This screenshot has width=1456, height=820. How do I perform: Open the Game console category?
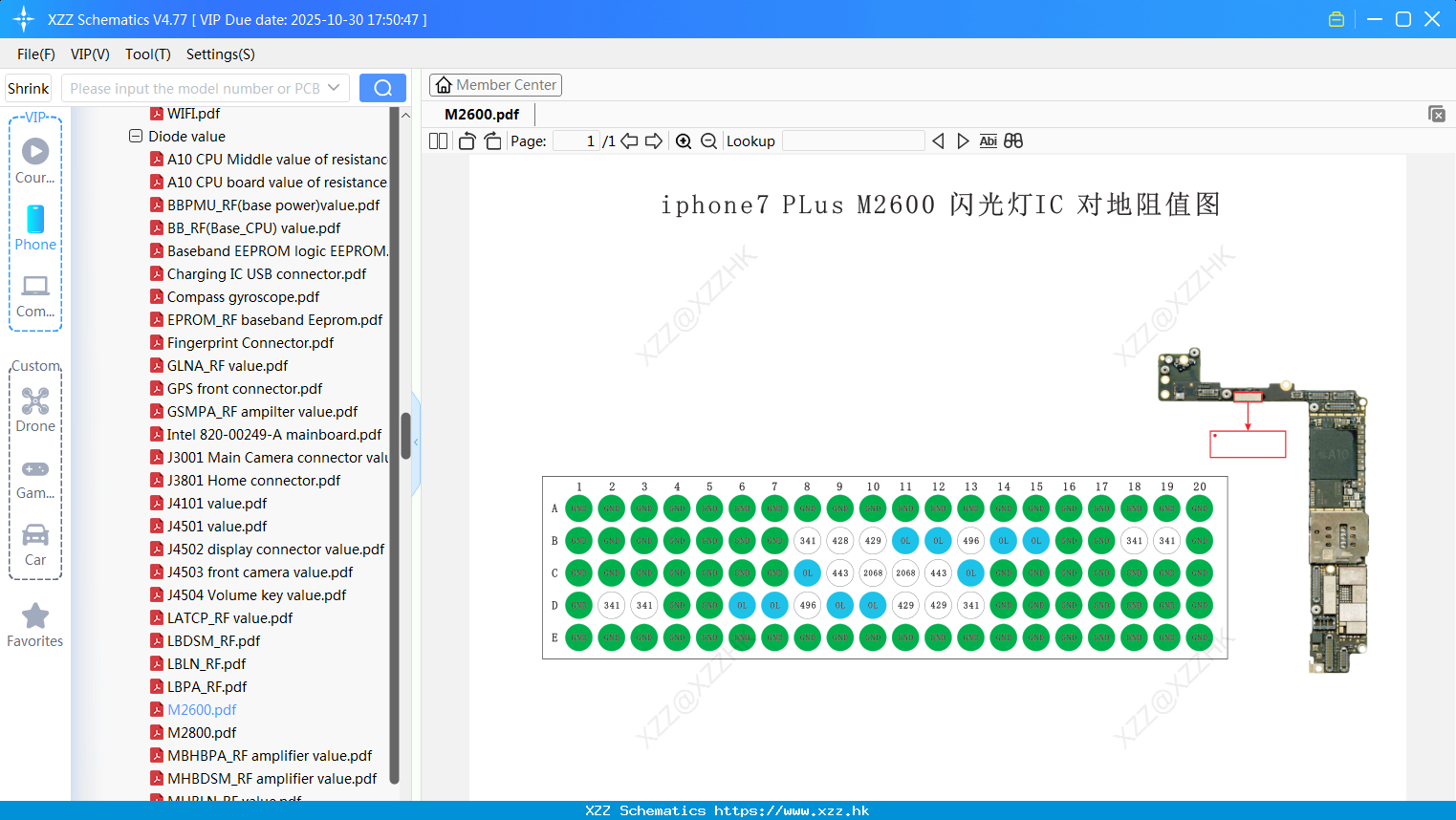point(35,478)
